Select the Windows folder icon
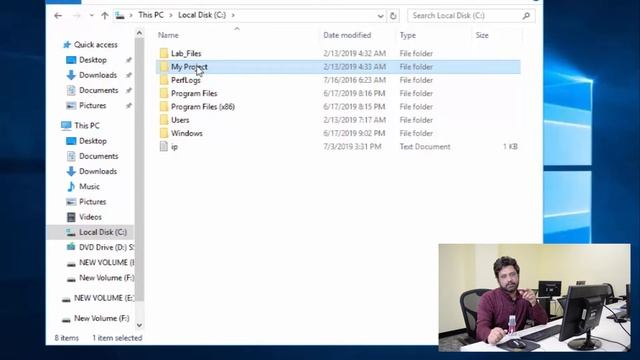640x360 pixels. pyautogui.click(x=164, y=133)
